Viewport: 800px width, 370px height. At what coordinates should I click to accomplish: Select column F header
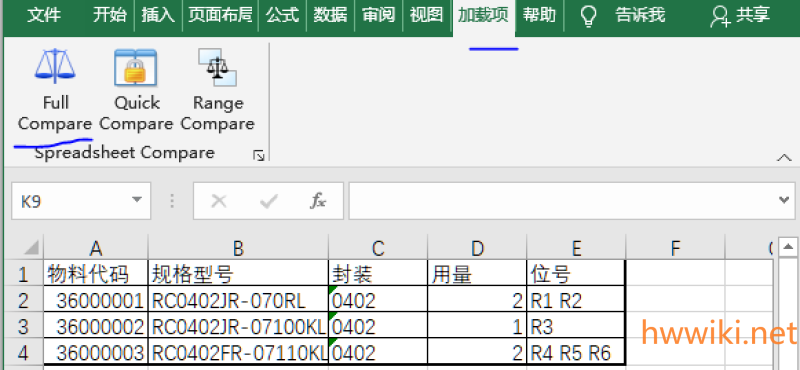675,248
